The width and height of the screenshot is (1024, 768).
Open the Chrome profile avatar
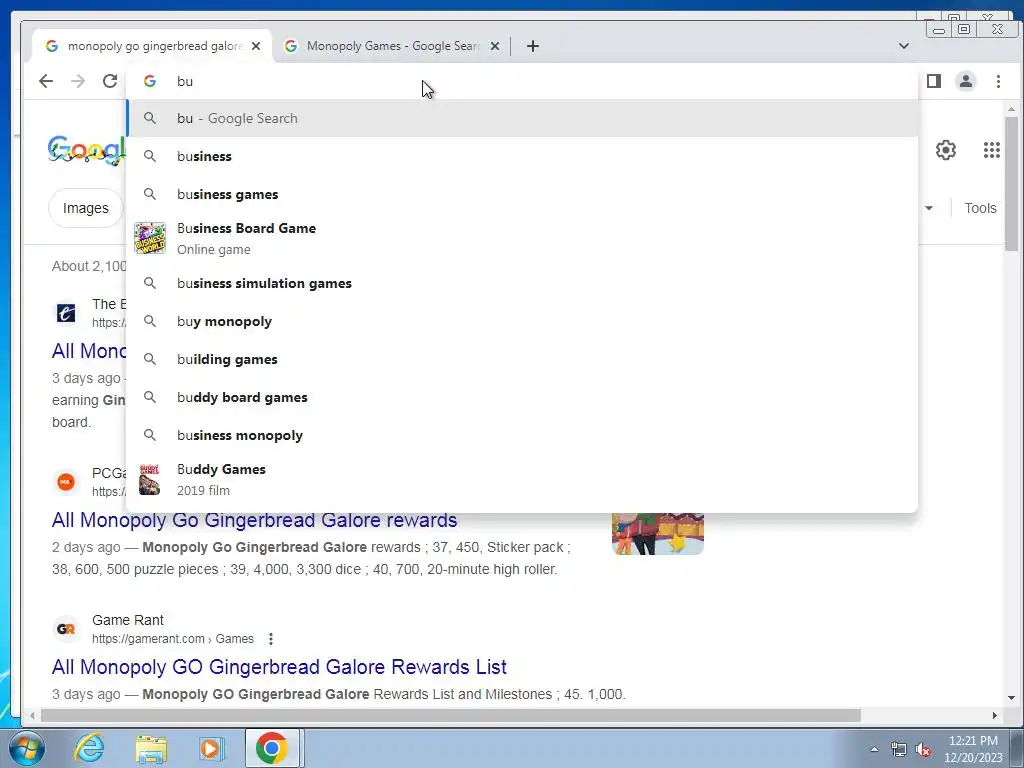point(966,81)
